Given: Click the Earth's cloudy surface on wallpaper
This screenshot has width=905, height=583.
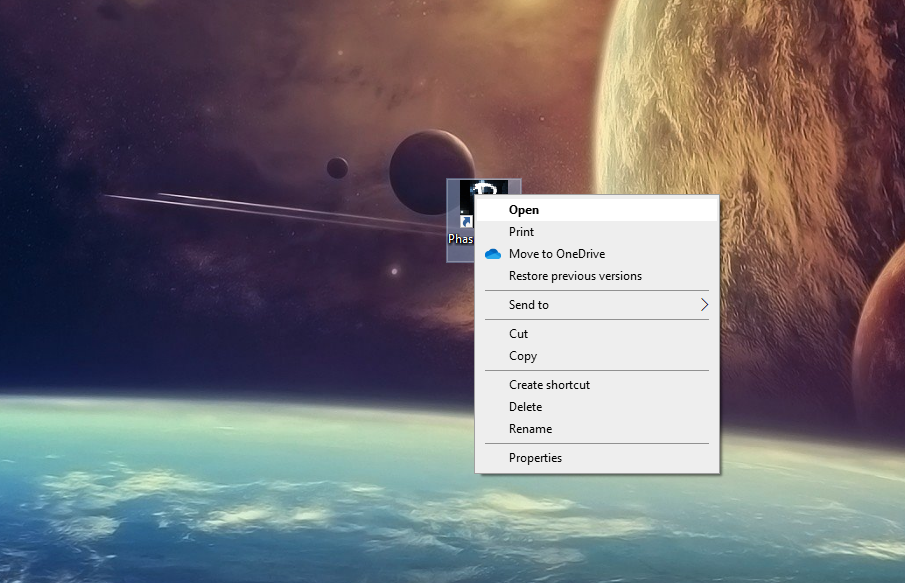Looking at the screenshot, I should (x=200, y=490).
